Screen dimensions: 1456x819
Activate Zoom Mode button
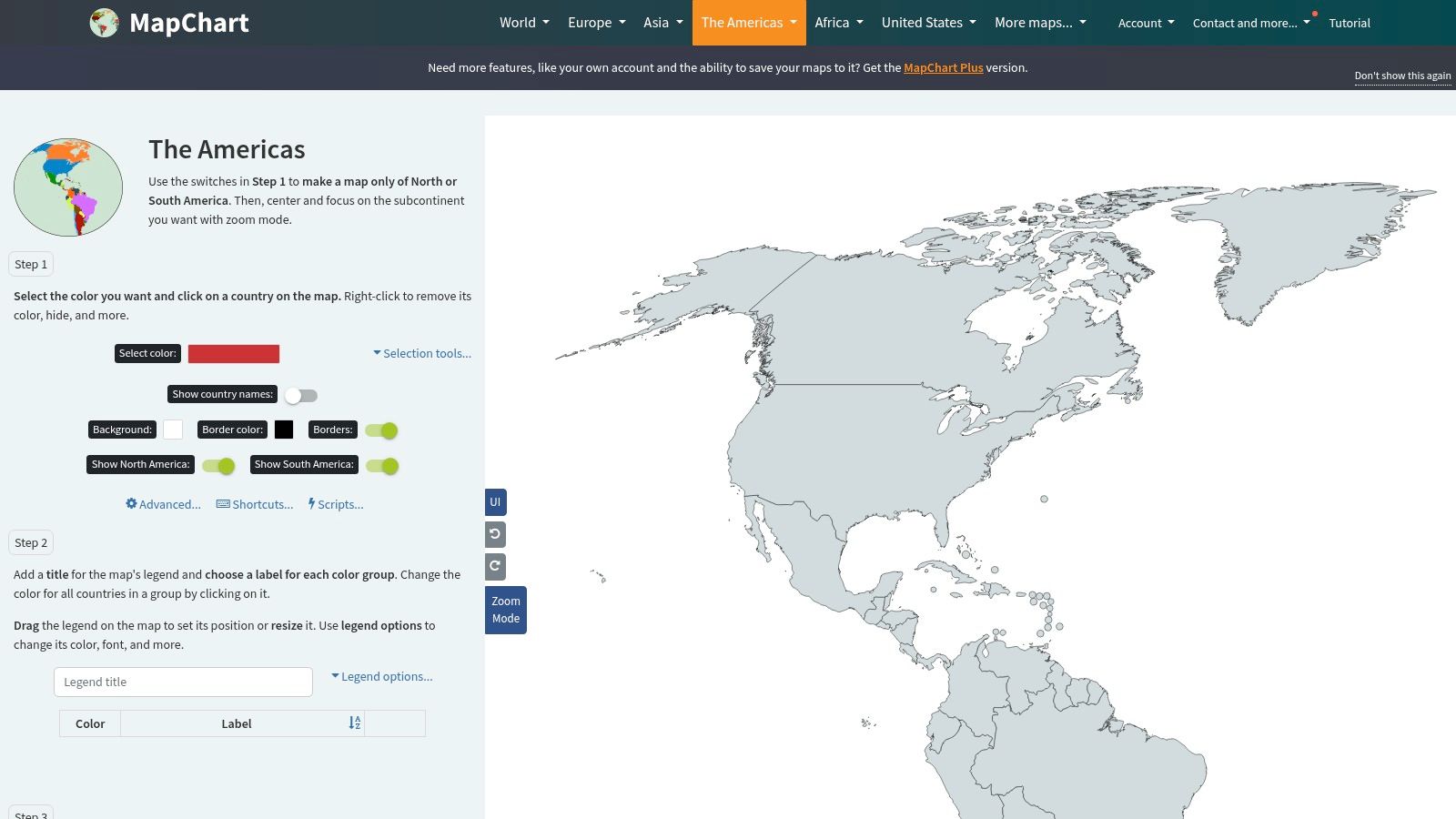(506, 610)
